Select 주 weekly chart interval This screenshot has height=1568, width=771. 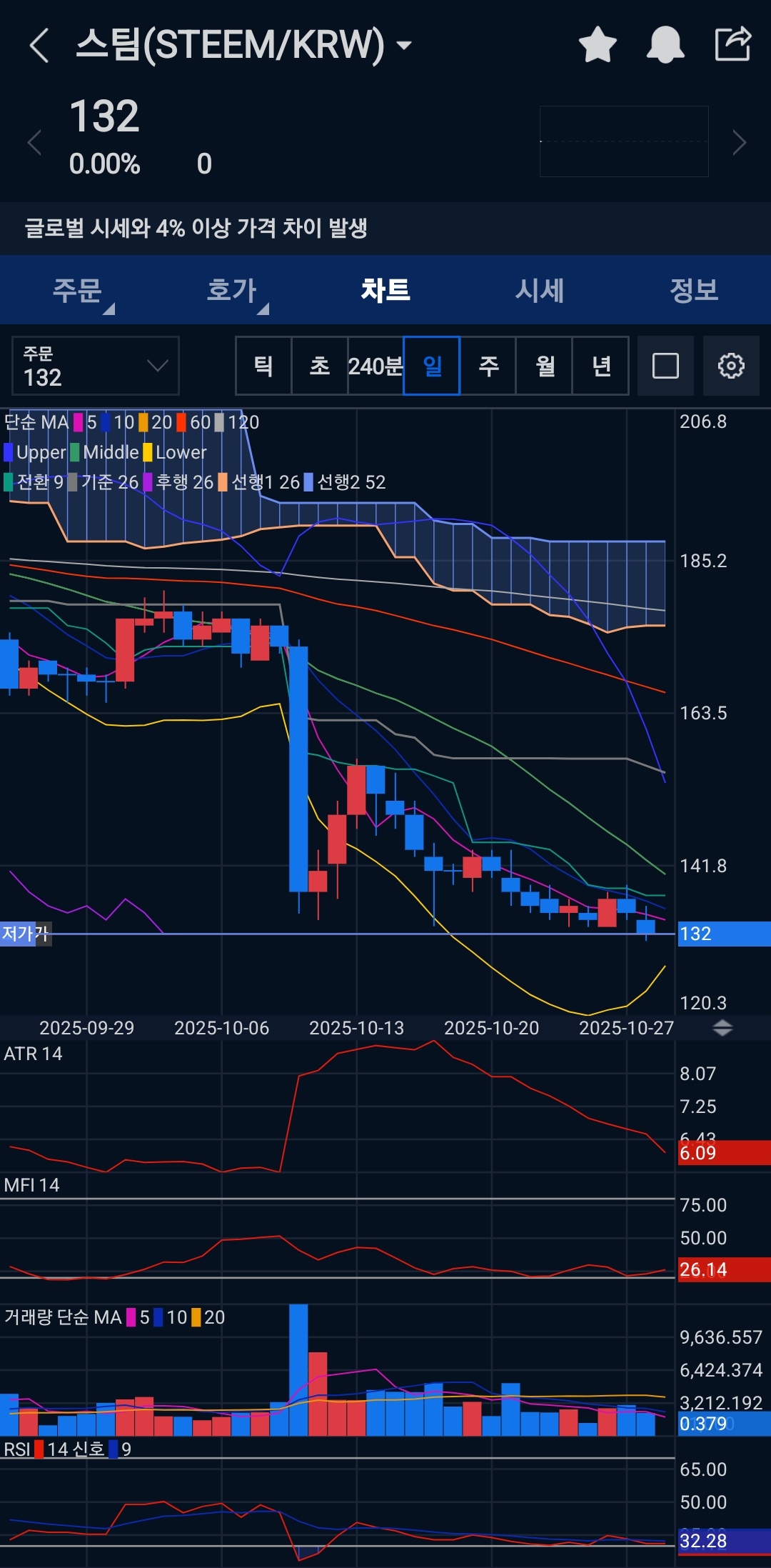coord(488,366)
